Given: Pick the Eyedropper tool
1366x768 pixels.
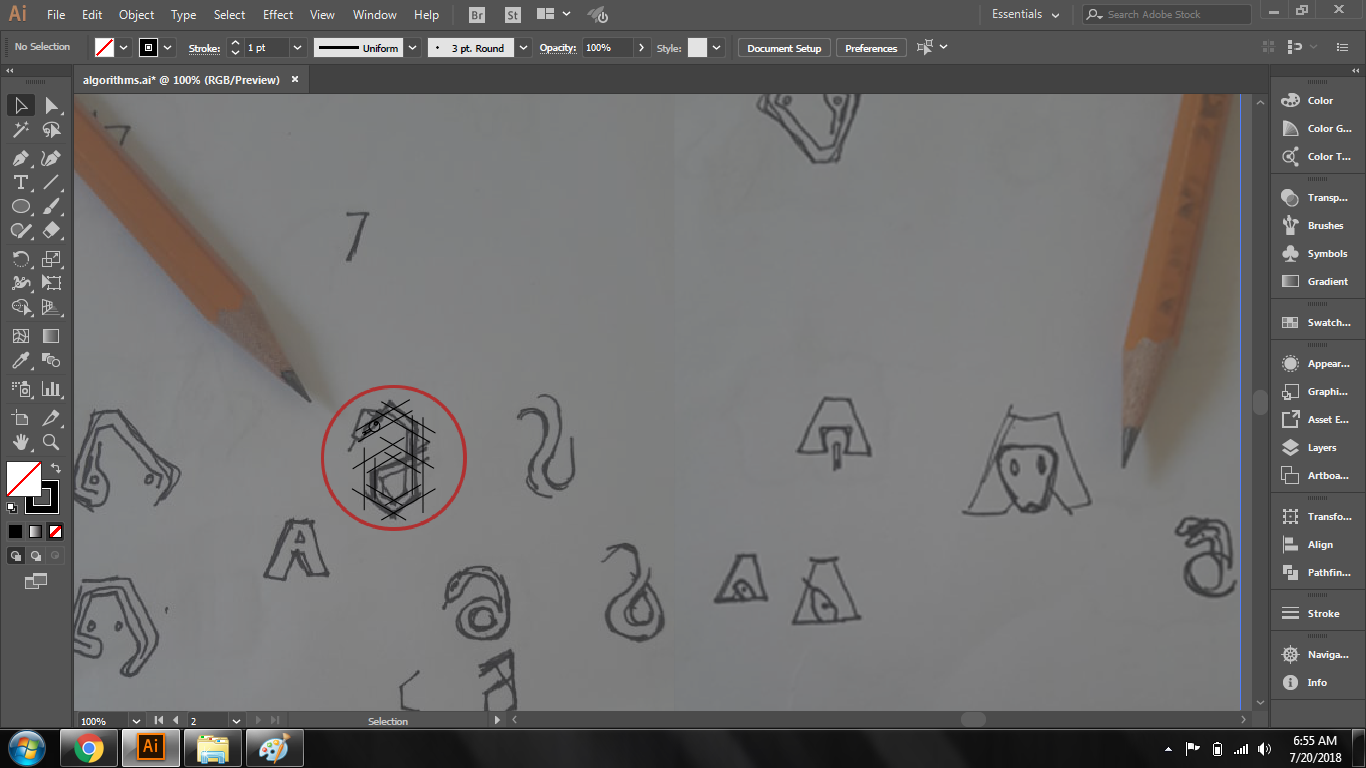Looking at the screenshot, I should 20,361.
